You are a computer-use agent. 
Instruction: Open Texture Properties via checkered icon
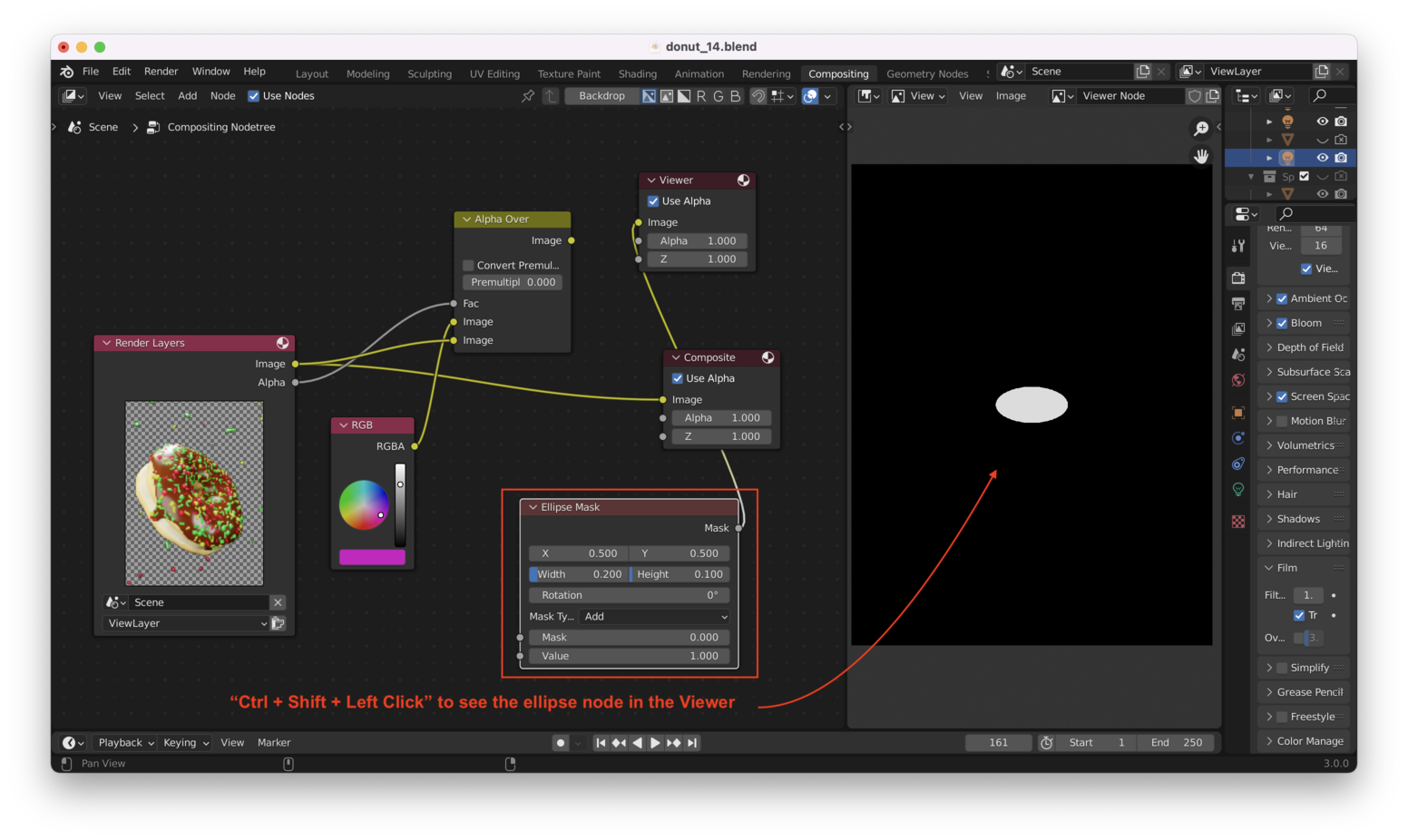pyautogui.click(x=1238, y=520)
